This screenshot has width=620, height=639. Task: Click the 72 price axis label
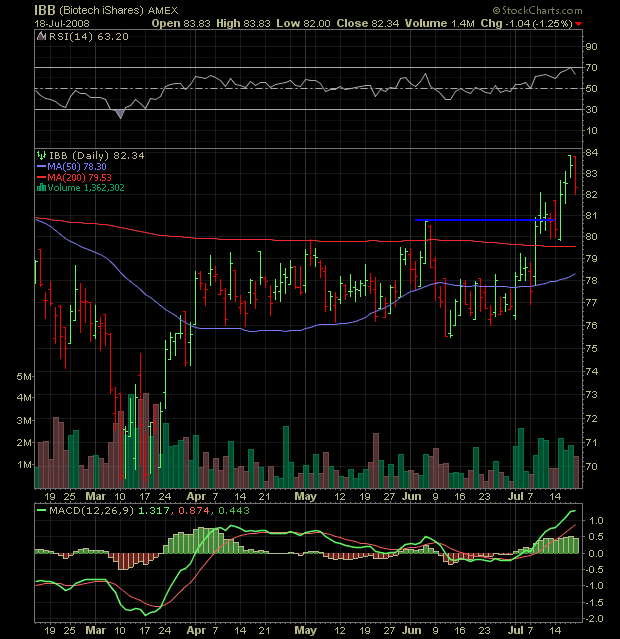click(x=591, y=419)
